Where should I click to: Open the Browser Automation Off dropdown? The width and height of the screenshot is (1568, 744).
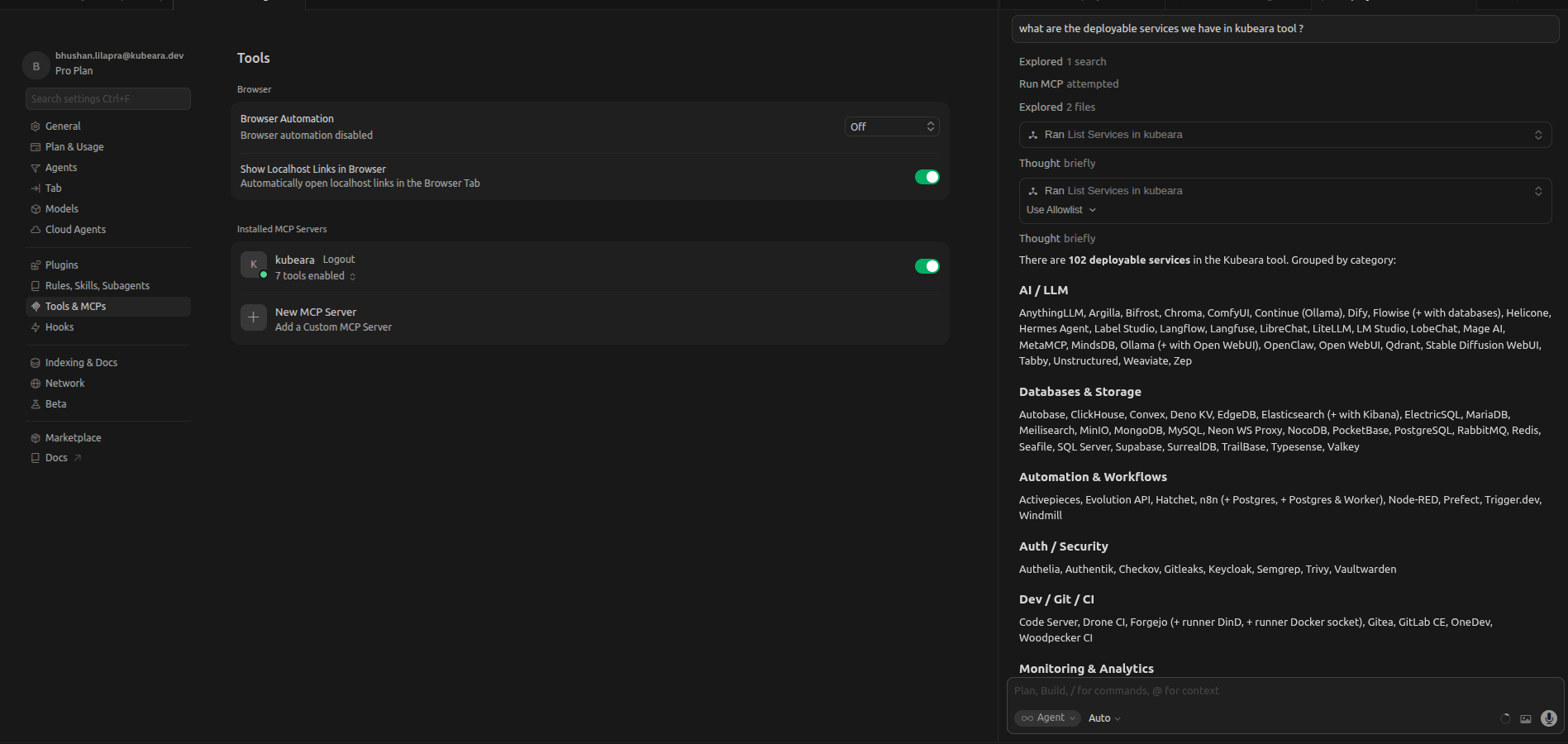[892, 126]
